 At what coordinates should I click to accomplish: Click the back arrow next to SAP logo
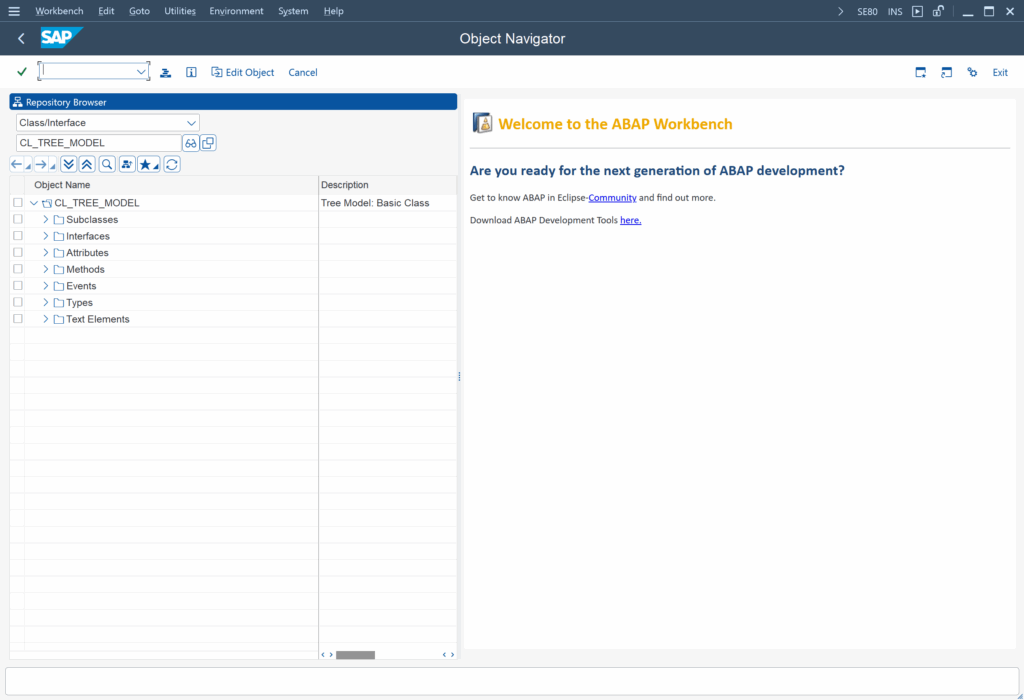pyautogui.click(x=21, y=39)
